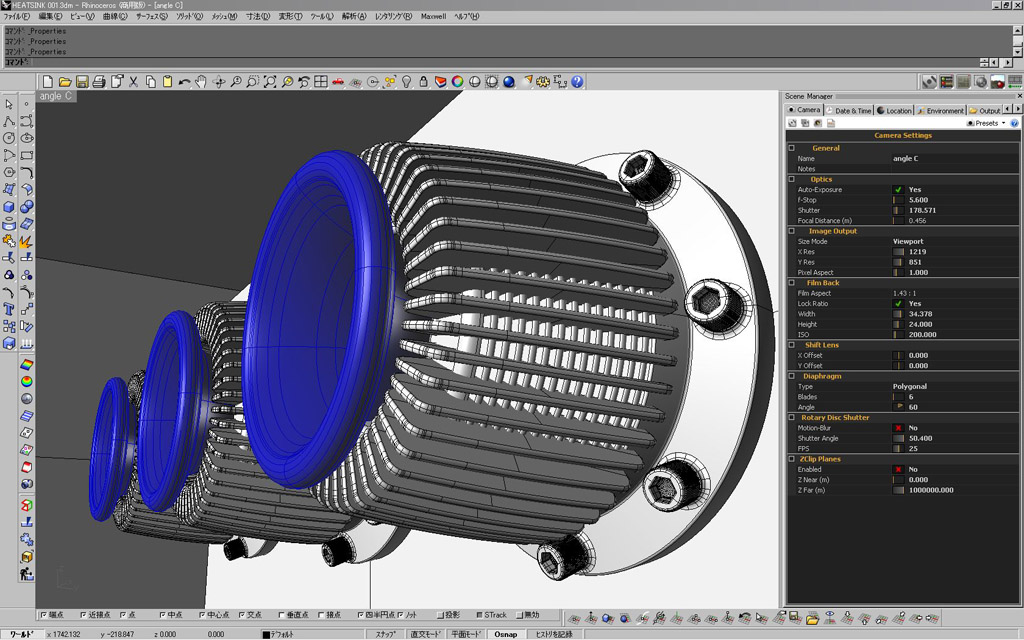Collapse the Optics section

(x=792, y=179)
